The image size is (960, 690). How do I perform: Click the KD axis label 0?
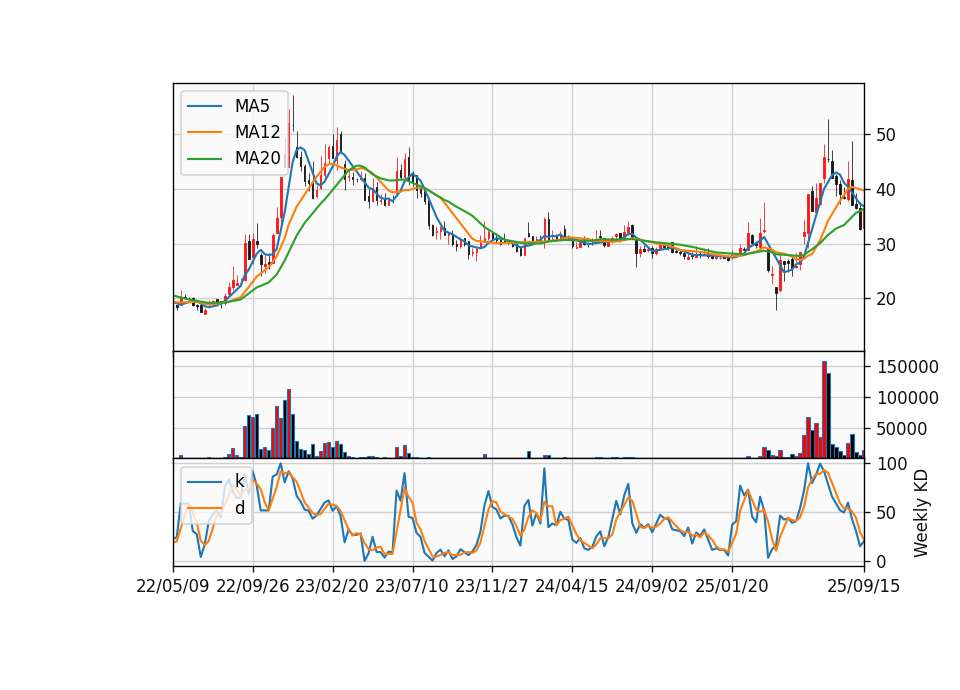tap(881, 561)
